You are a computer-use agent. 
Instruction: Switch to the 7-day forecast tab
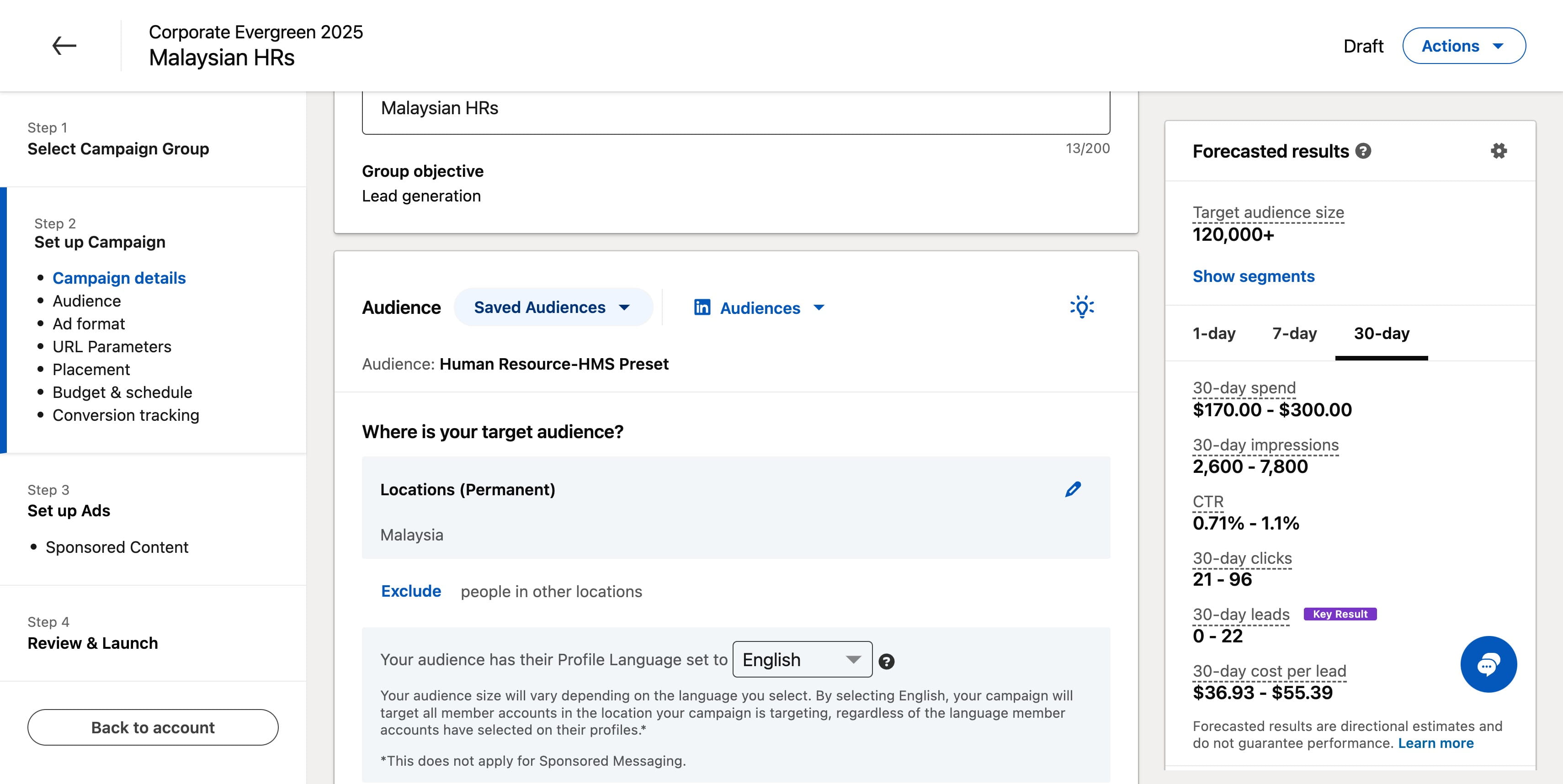[x=1294, y=334]
